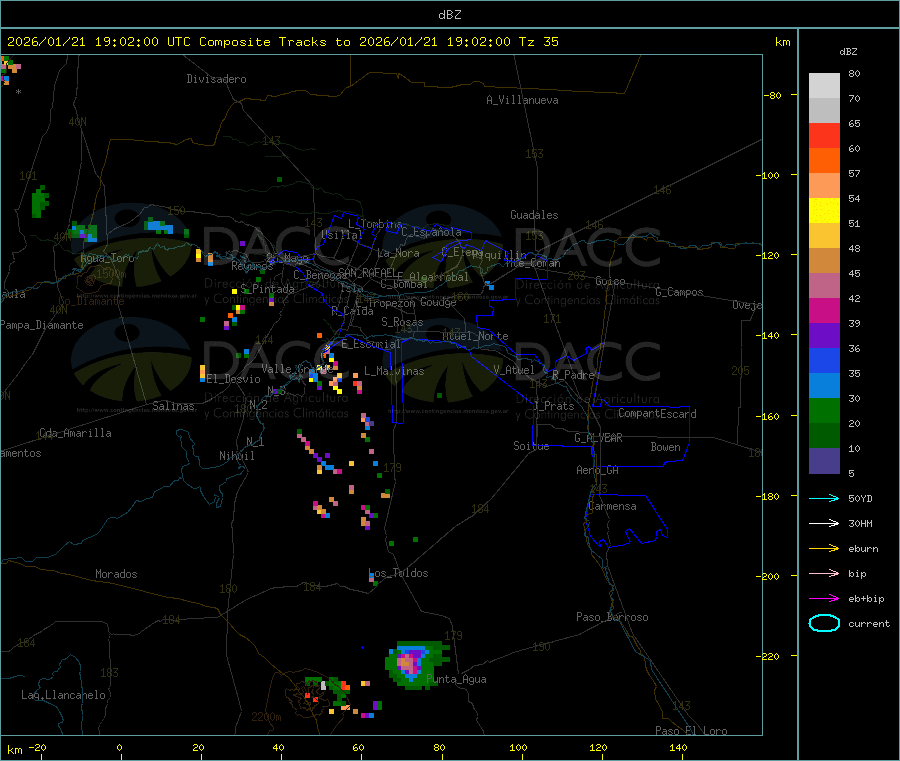Pick the red swatch between 65 and 60
The image size is (900, 761).
coord(824,135)
